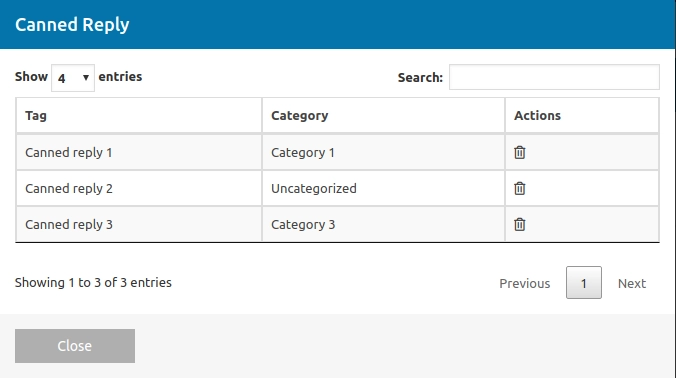The width and height of the screenshot is (676, 378).
Task: Close the Canned Reply dialog
Action: [x=75, y=346]
